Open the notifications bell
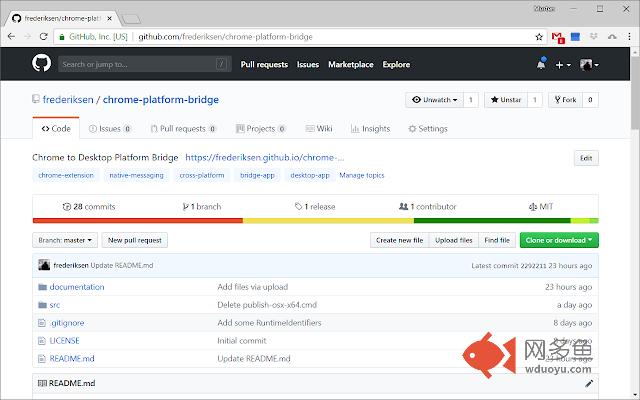This screenshot has width=640, height=400. pos(541,64)
